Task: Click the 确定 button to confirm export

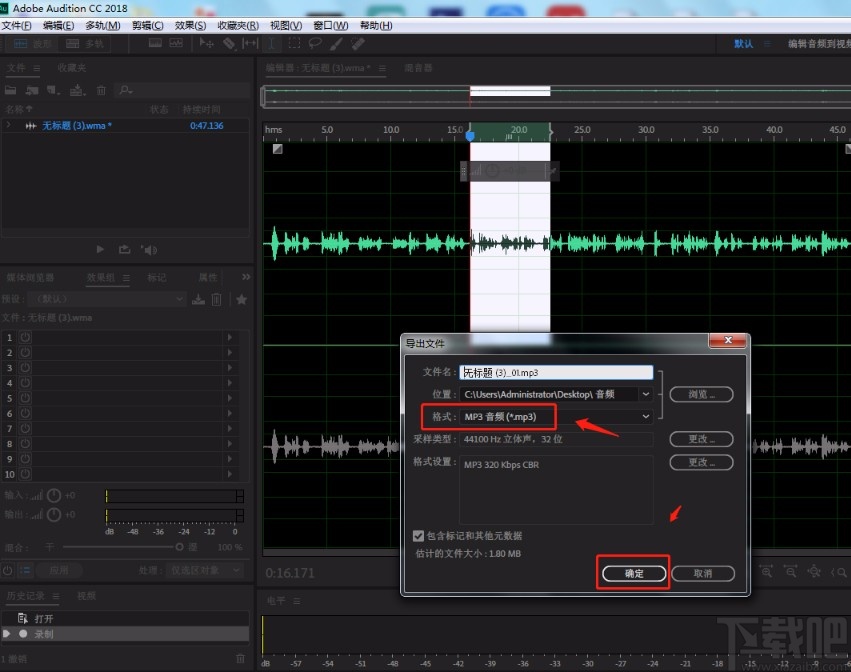Action: click(x=633, y=573)
